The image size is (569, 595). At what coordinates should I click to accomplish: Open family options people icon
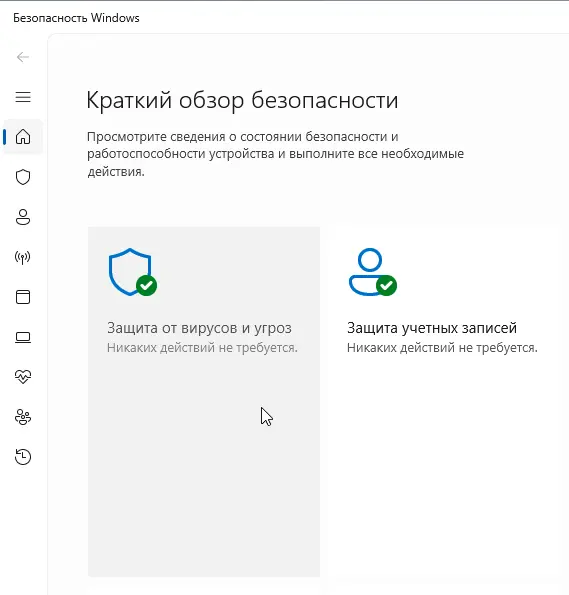[x=23, y=417]
